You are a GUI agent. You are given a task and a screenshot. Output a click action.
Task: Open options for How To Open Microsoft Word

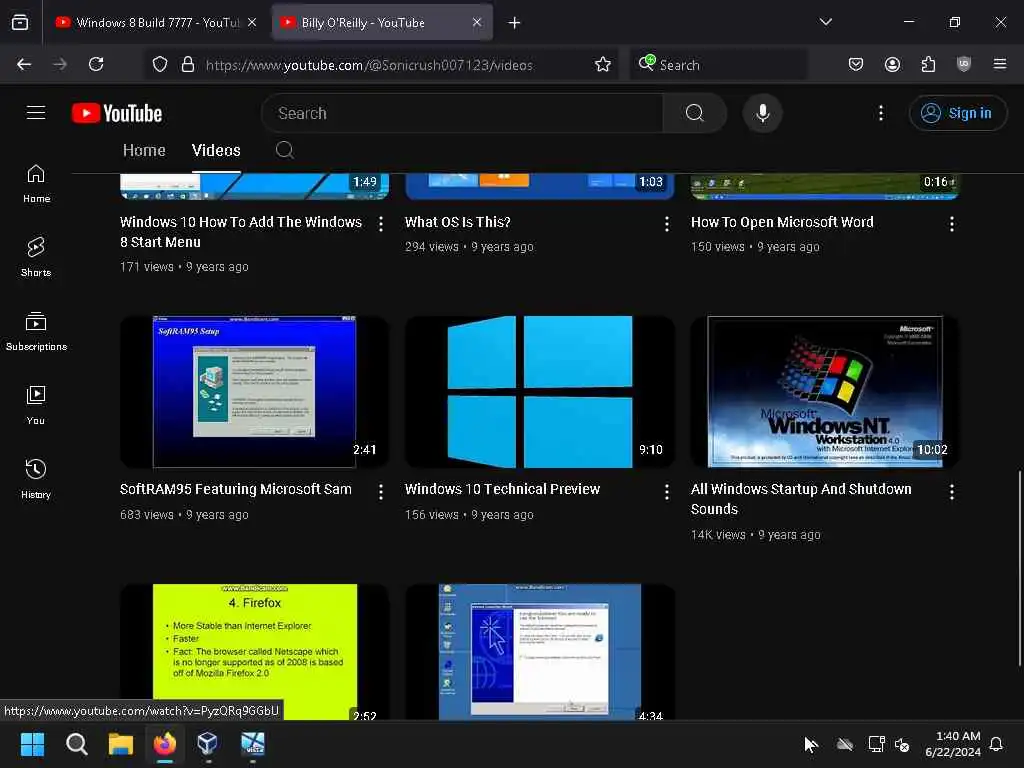(x=952, y=224)
